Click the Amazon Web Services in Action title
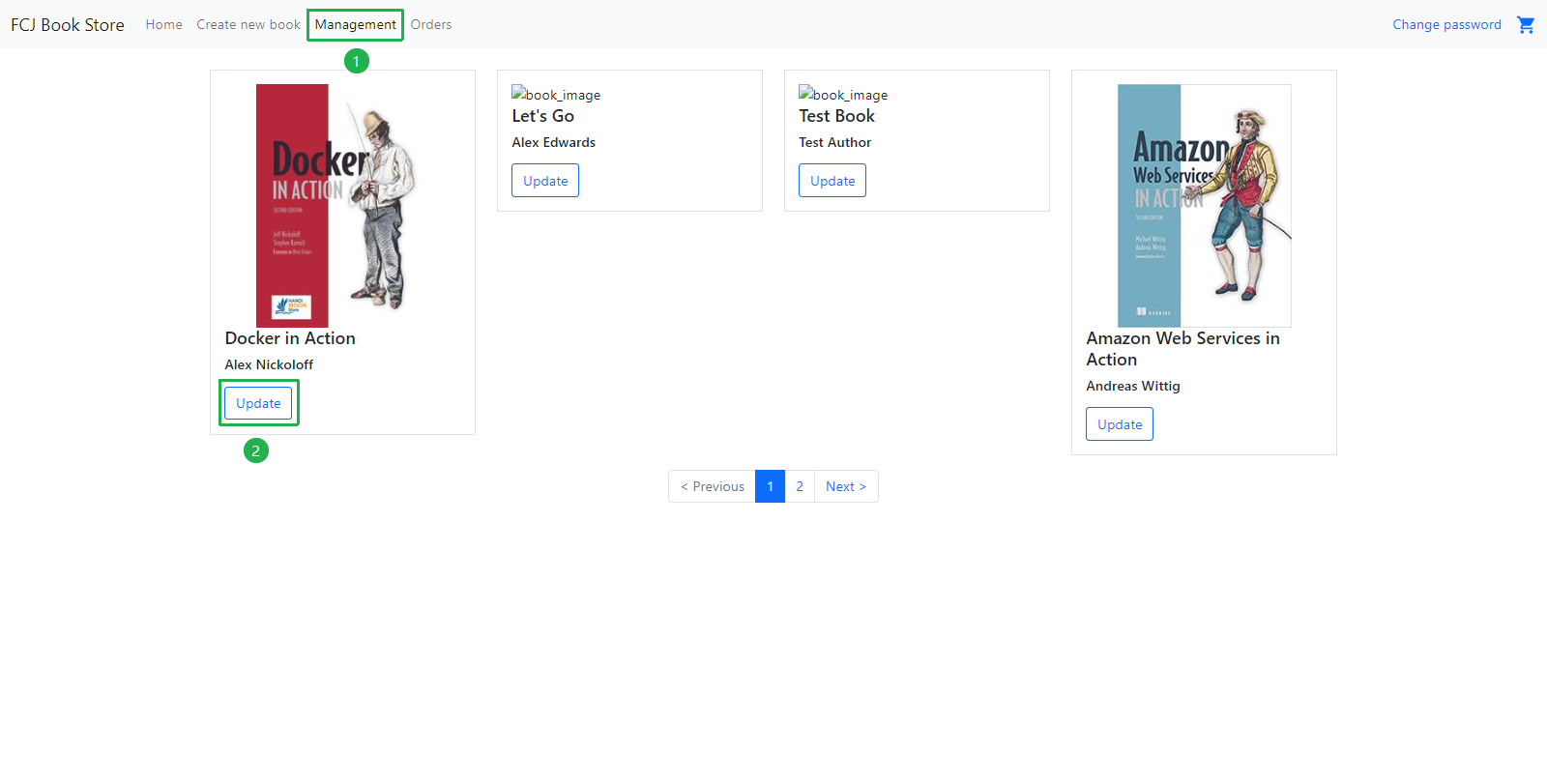This screenshot has width=1547, height=784. click(x=1182, y=349)
